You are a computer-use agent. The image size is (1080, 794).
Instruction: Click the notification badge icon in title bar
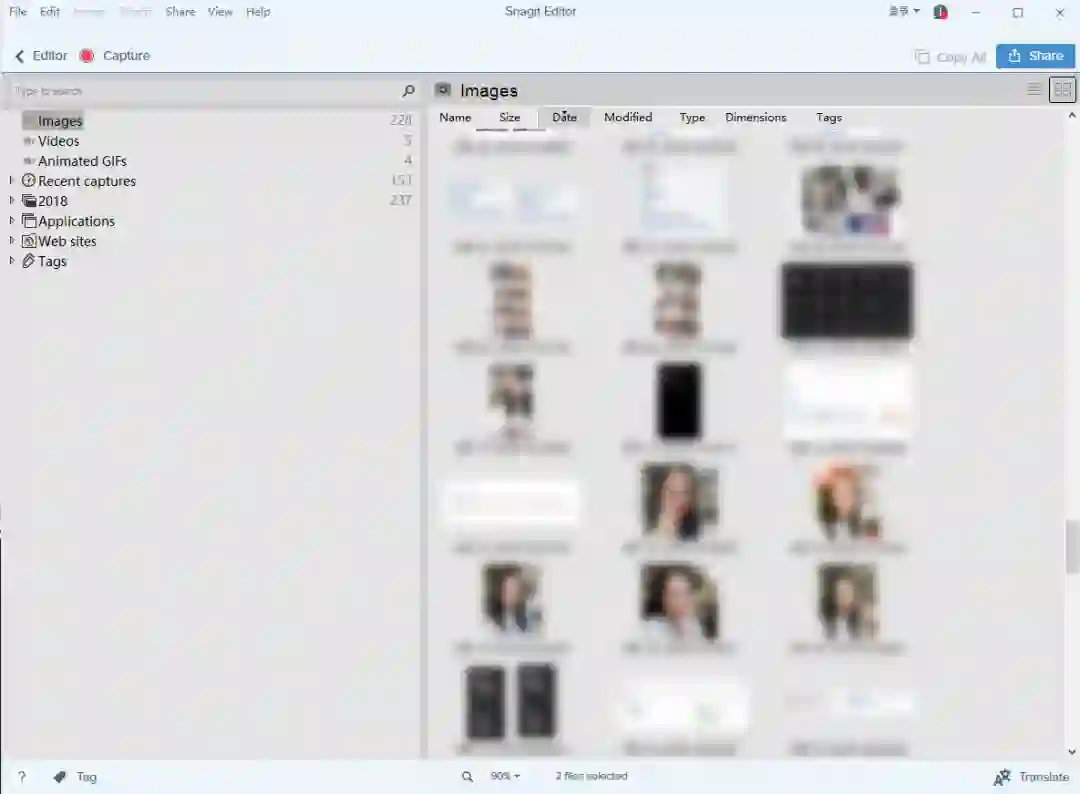[940, 12]
